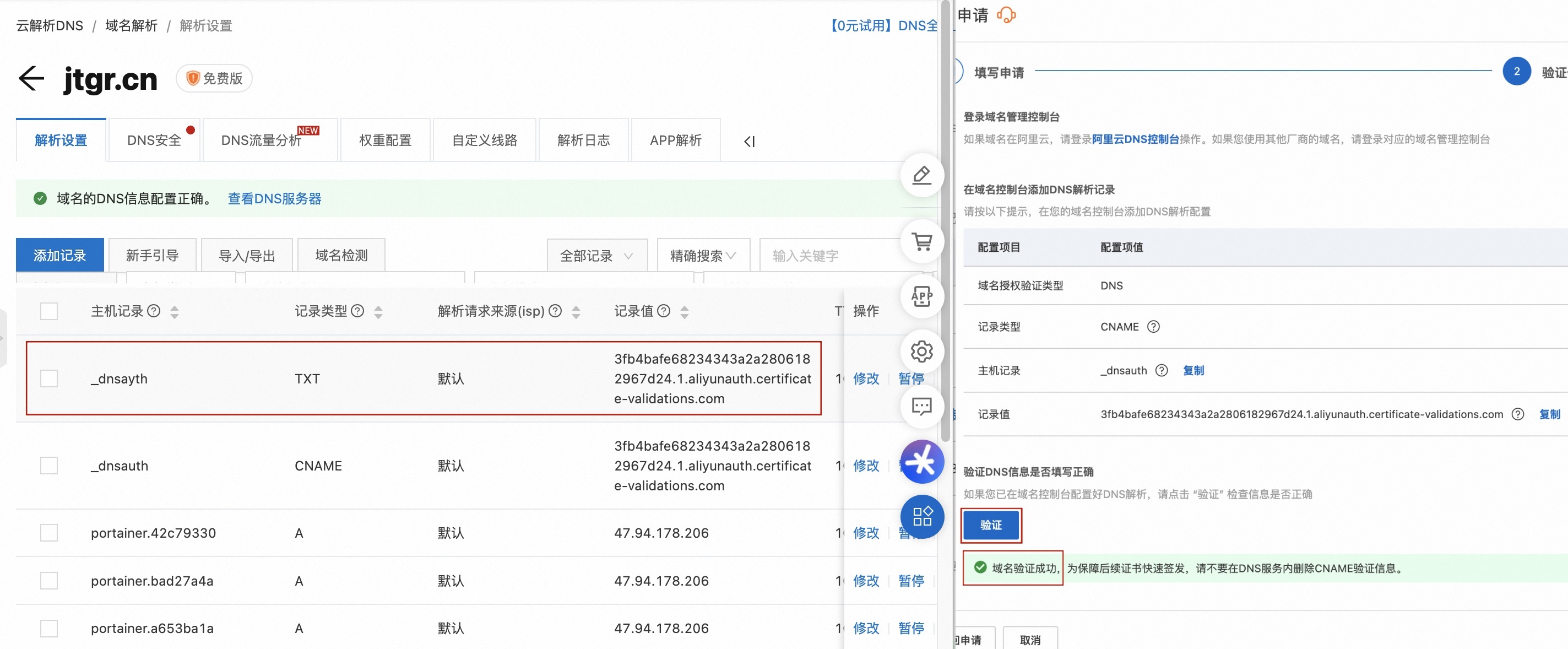Select all records with the header checkbox
This screenshot has height=649, width=1568.
pyautogui.click(x=48, y=311)
